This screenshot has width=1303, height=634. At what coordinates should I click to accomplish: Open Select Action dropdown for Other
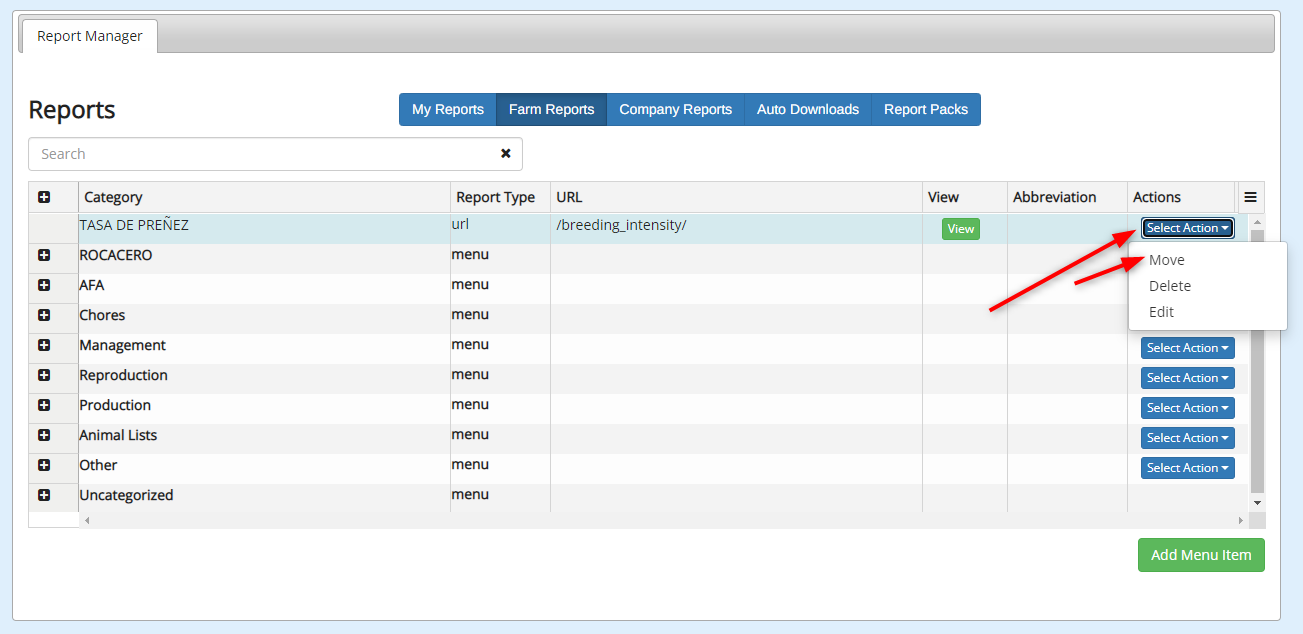coord(1187,468)
